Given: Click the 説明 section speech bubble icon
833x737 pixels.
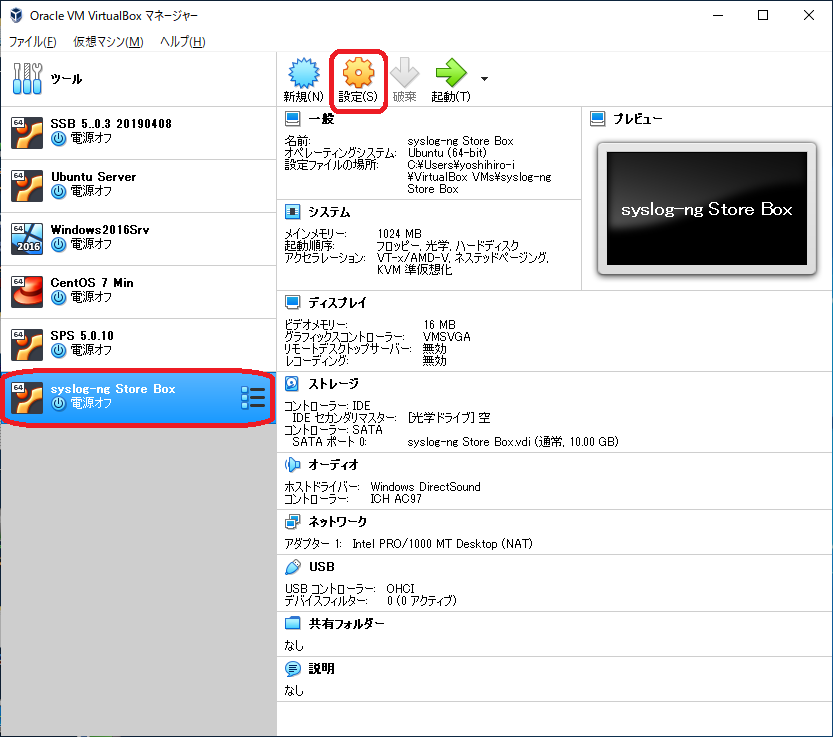Looking at the screenshot, I should [x=293, y=668].
